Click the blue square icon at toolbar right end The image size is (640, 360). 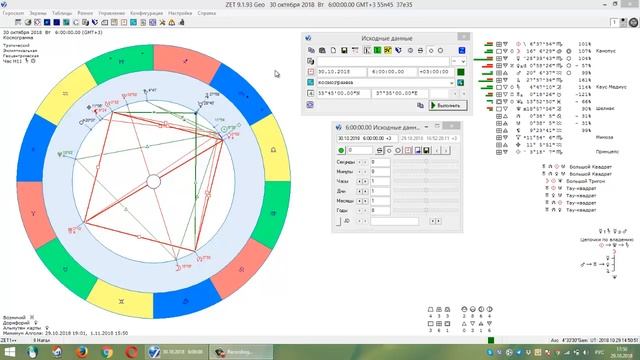pyautogui.click(x=462, y=50)
